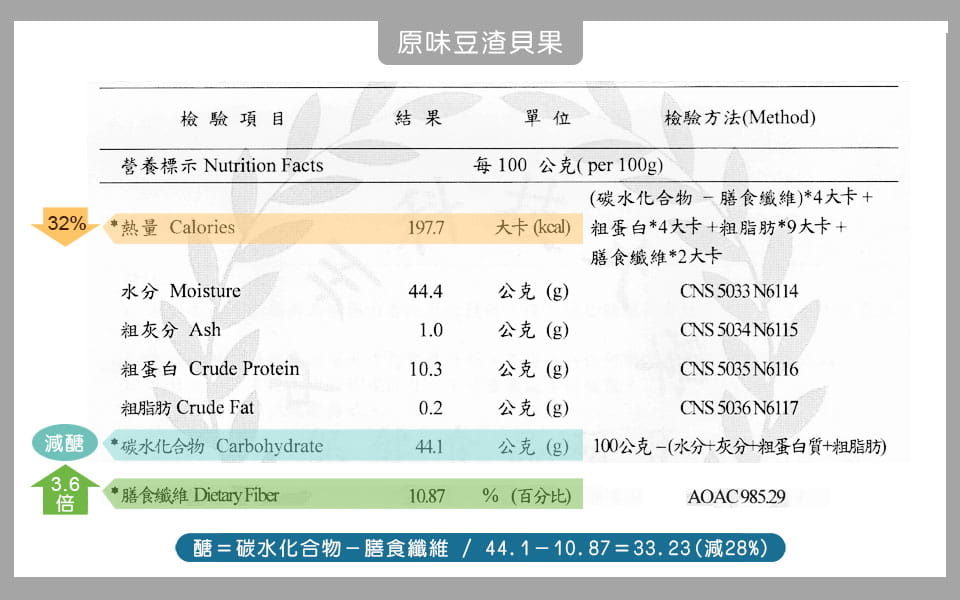Screen dimensions: 960x600
Task: Click the orange 32% down-arrow badge
Action: point(65,226)
